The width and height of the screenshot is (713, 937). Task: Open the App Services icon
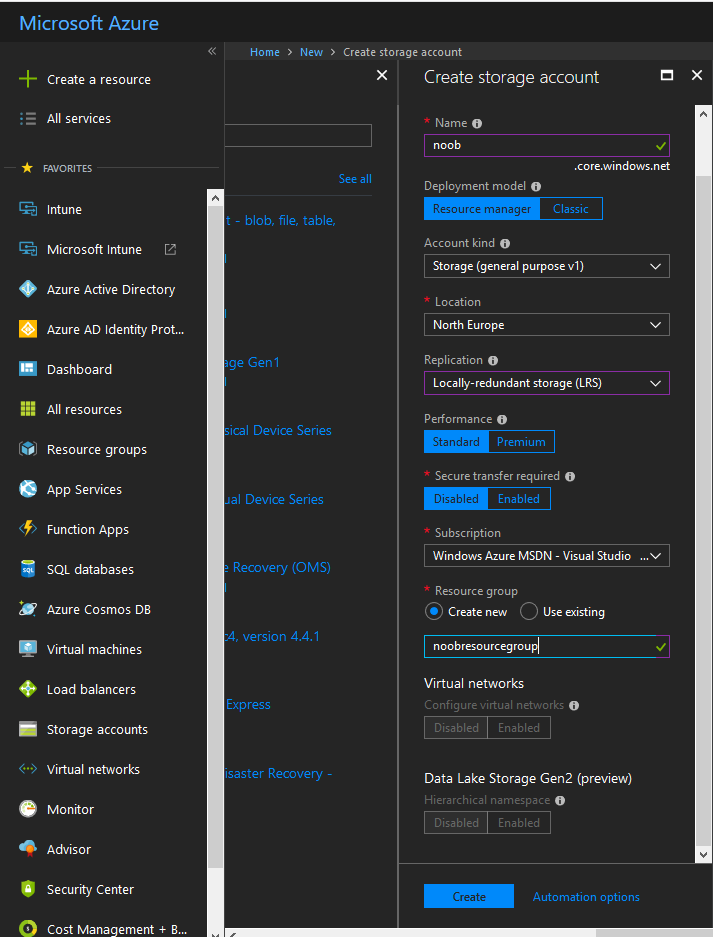click(27, 489)
